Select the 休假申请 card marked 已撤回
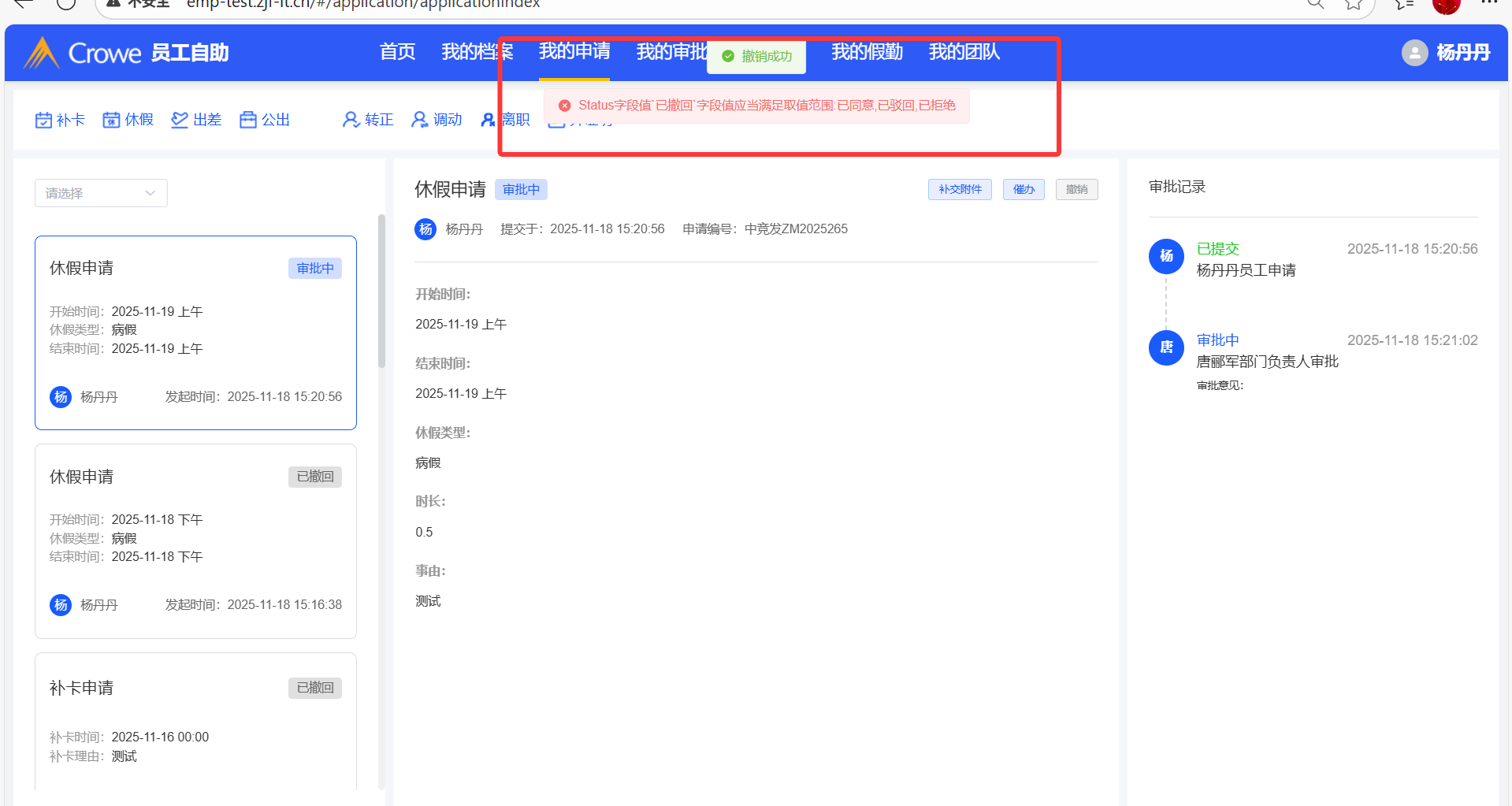 click(195, 541)
